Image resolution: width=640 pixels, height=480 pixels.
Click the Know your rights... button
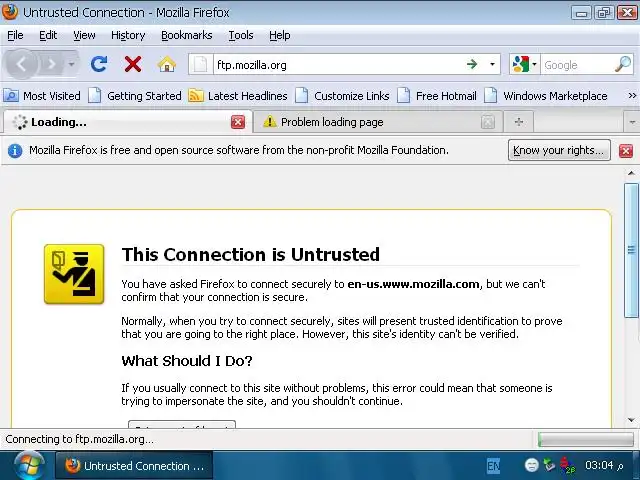[x=559, y=150]
